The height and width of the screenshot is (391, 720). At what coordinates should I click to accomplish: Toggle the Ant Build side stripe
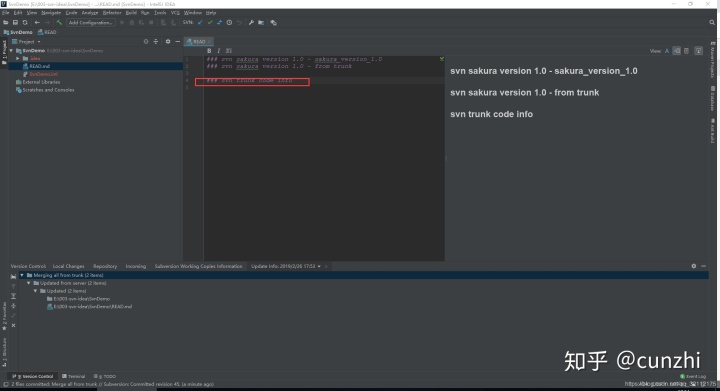point(713,131)
